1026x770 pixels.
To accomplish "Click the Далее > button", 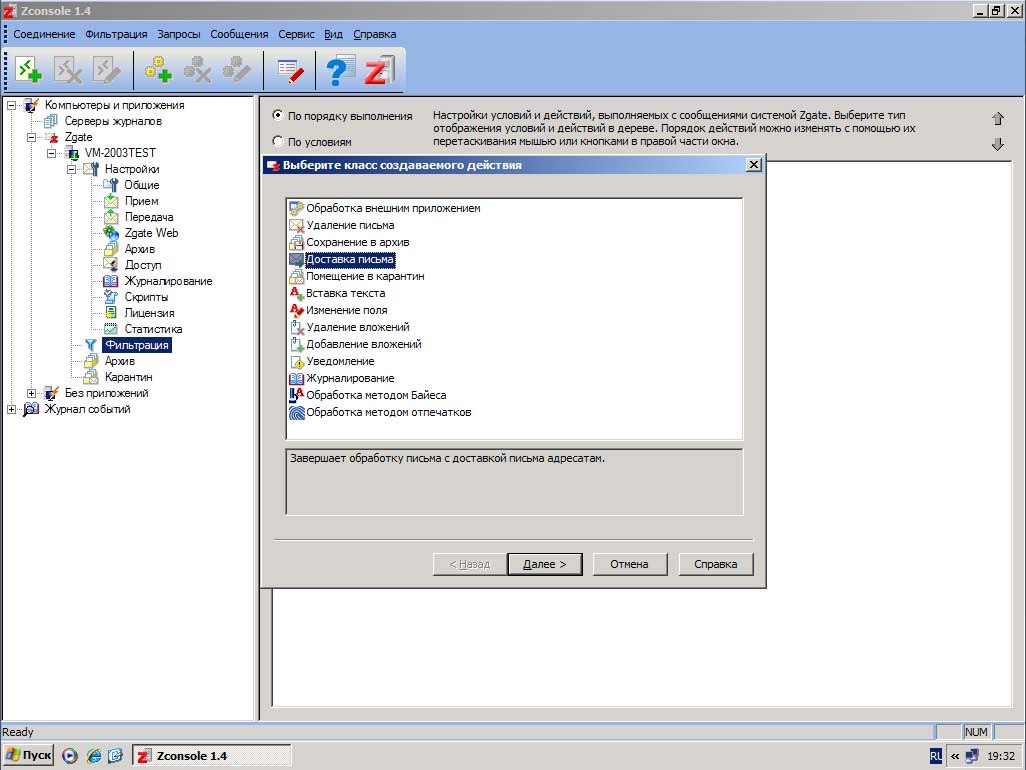I will [544, 564].
